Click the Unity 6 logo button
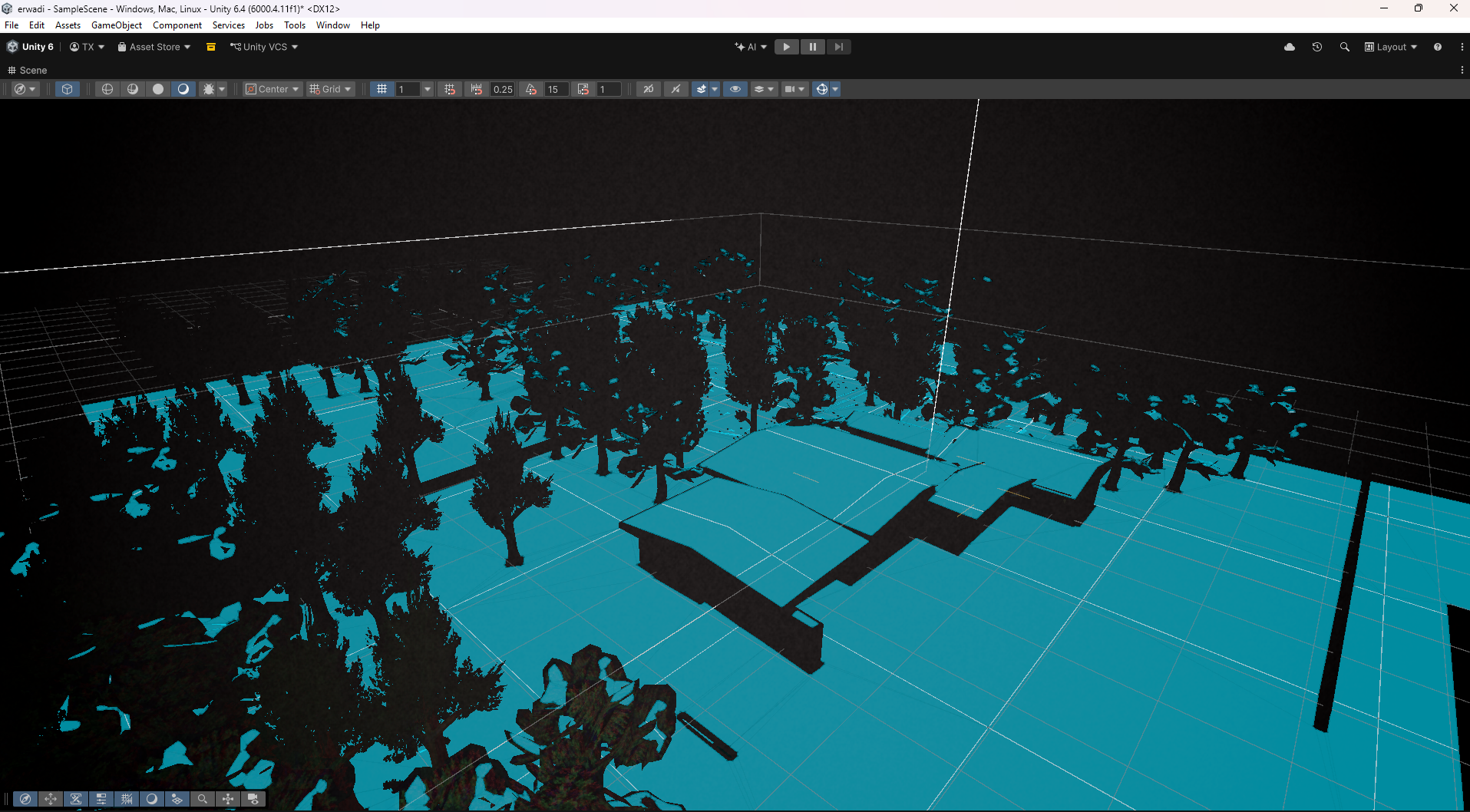The height and width of the screenshot is (812, 1470). pyautogui.click(x=30, y=47)
